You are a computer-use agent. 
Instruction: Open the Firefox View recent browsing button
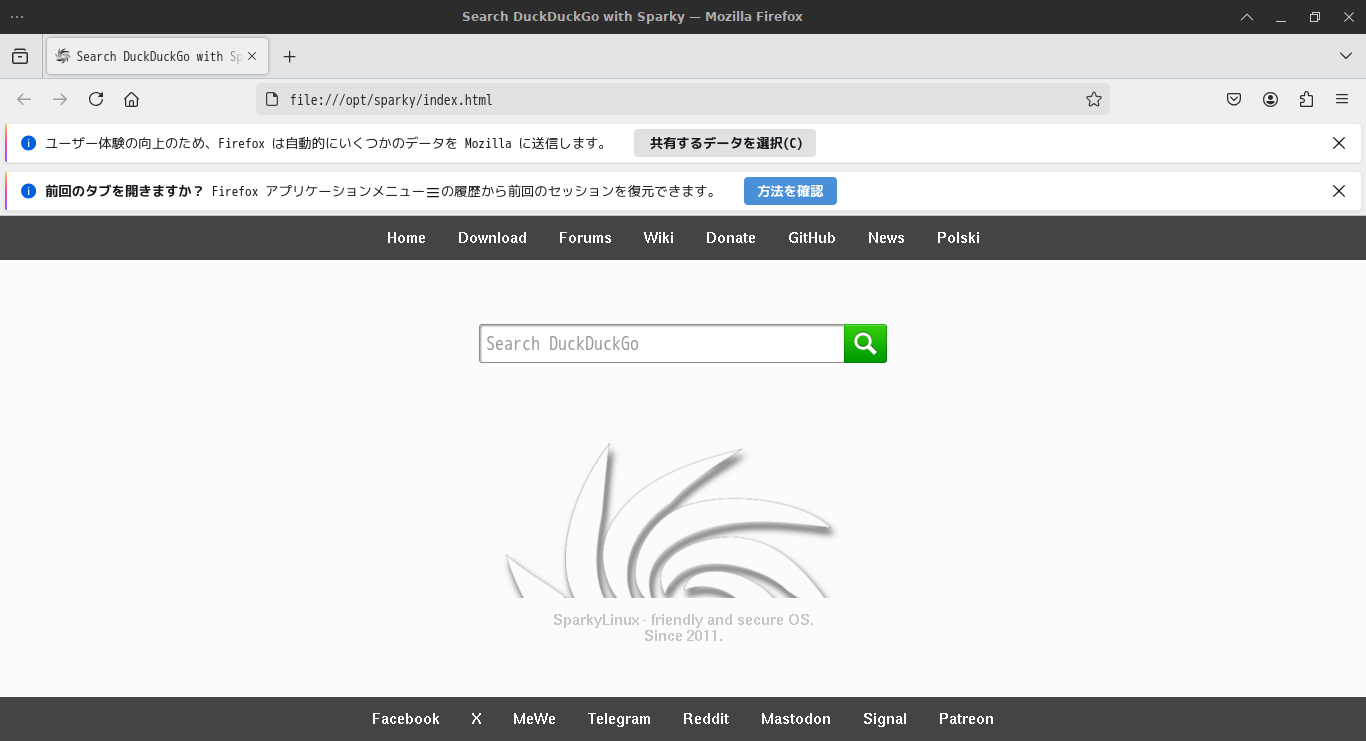point(20,56)
